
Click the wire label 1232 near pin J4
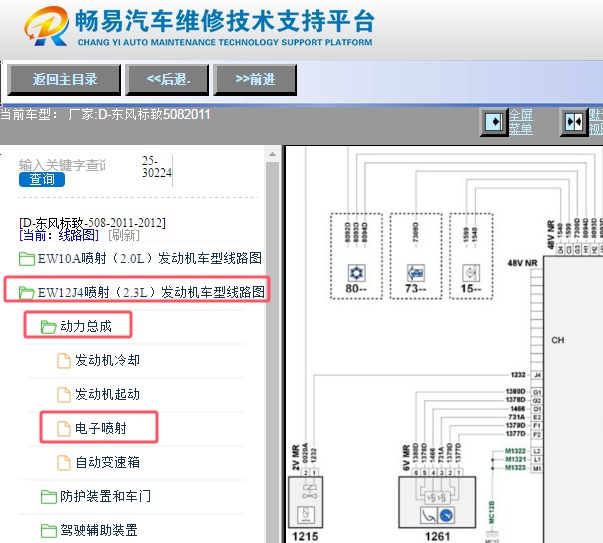pos(518,375)
